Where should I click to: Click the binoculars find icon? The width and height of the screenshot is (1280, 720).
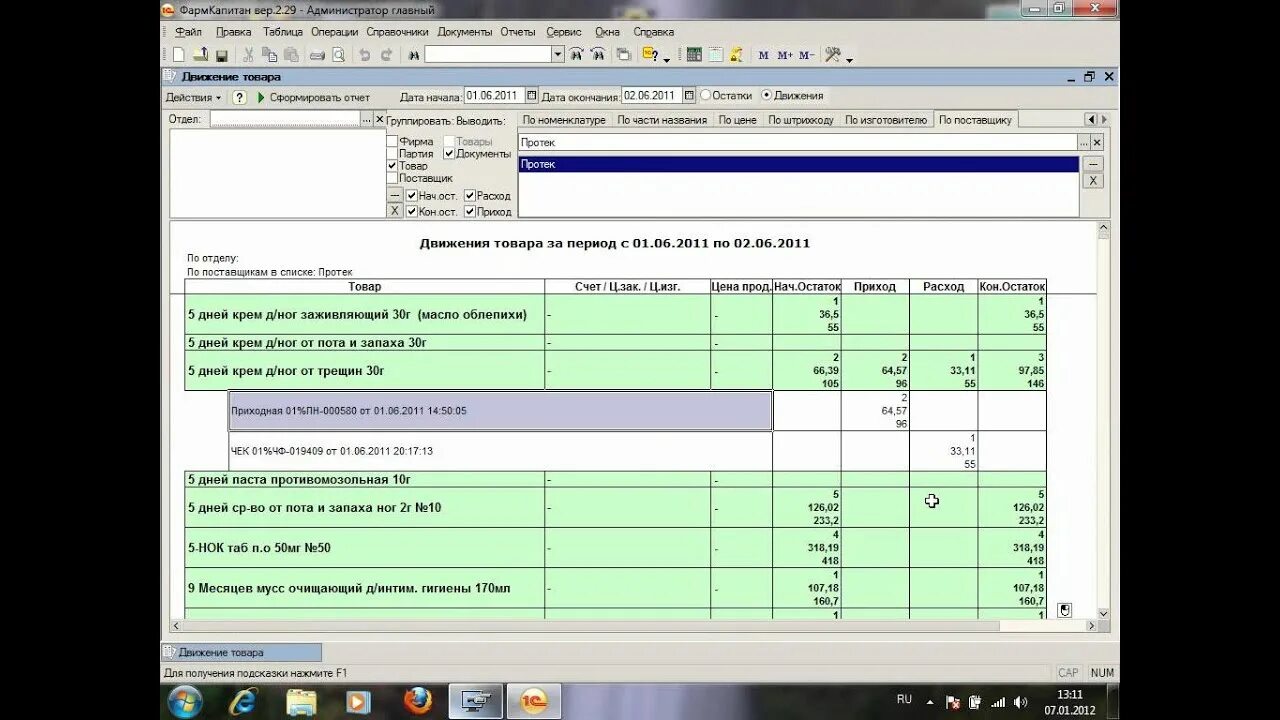point(413,55)
